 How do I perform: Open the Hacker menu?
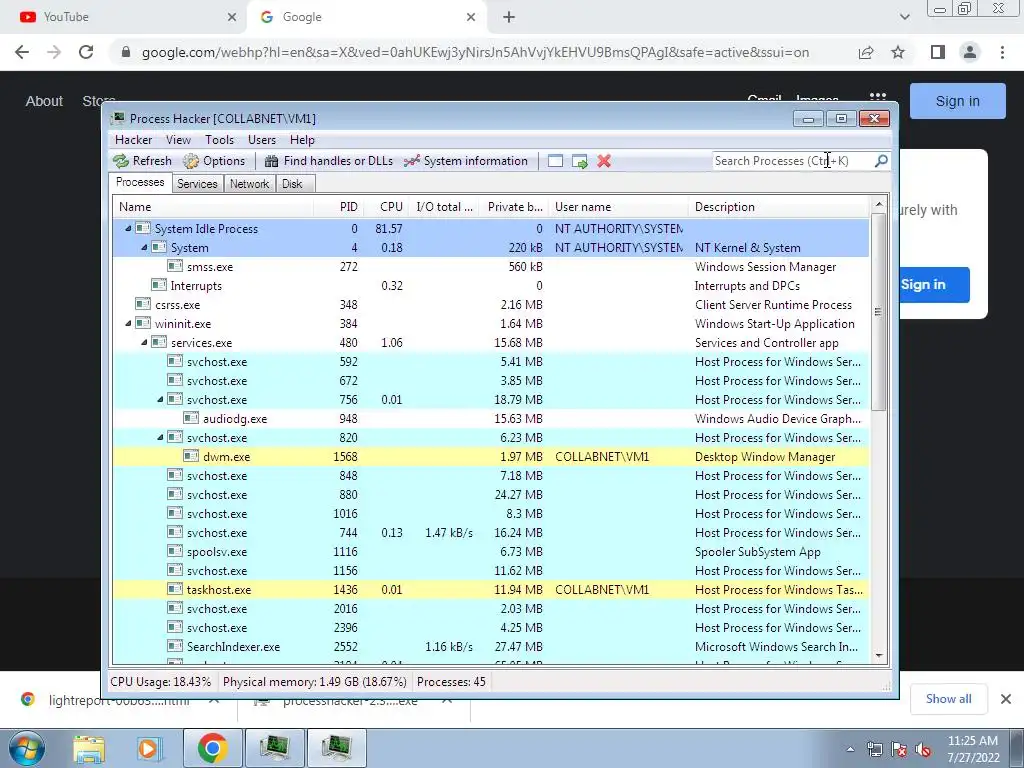point(133,140)
